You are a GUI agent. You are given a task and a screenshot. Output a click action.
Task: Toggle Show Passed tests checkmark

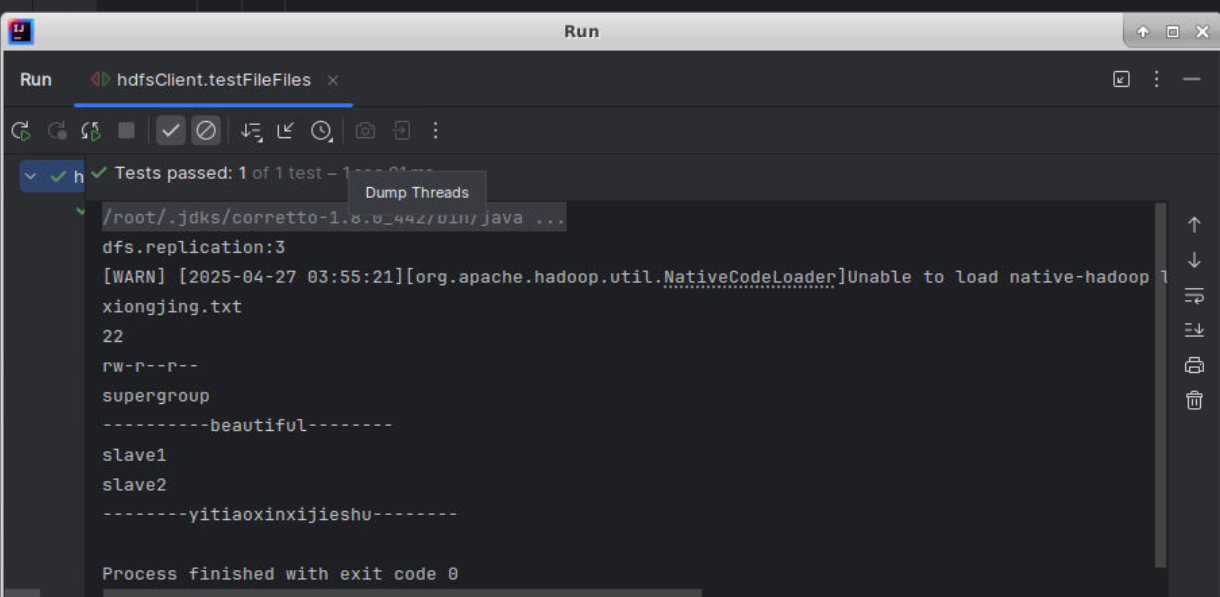tap(170, 130)
